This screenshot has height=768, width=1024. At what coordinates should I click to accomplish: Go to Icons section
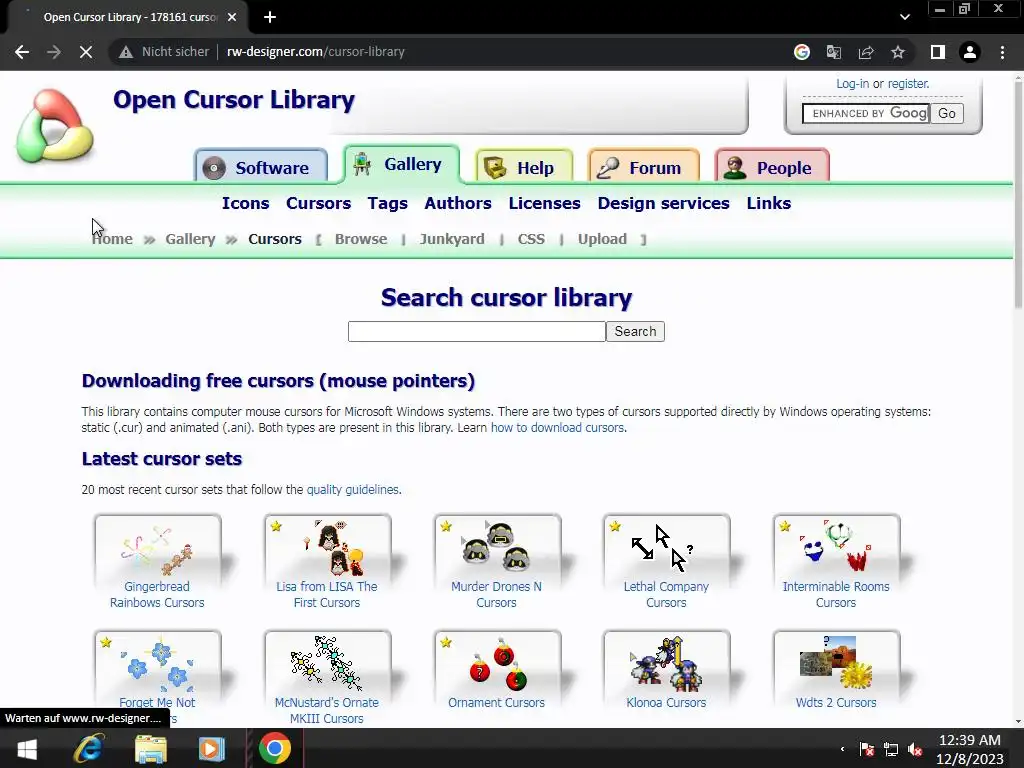[246, 203]
